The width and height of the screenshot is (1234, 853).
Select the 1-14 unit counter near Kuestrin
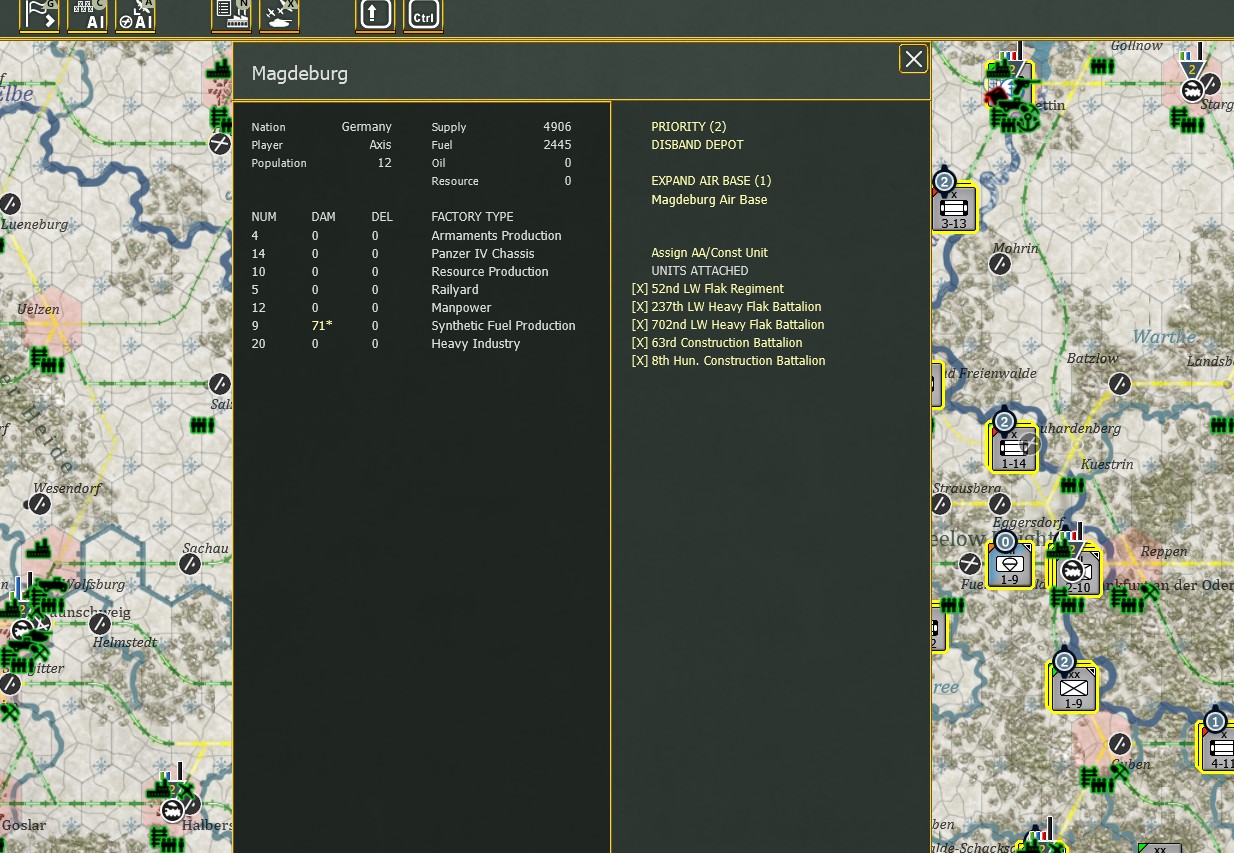click(x=1013, y=448)
